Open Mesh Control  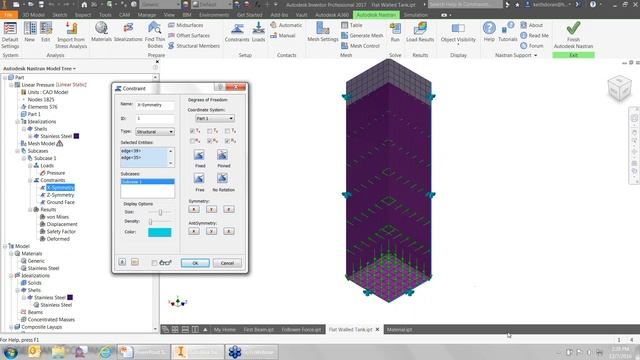click(360, 46)
